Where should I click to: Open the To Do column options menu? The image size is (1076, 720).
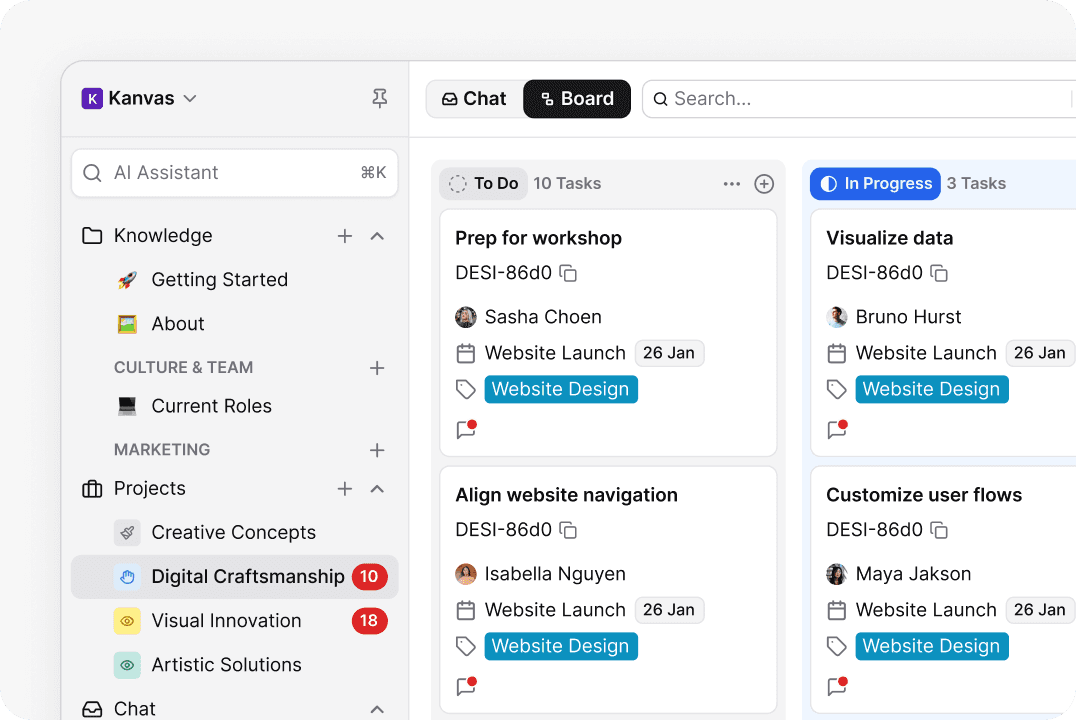point(731,183)
